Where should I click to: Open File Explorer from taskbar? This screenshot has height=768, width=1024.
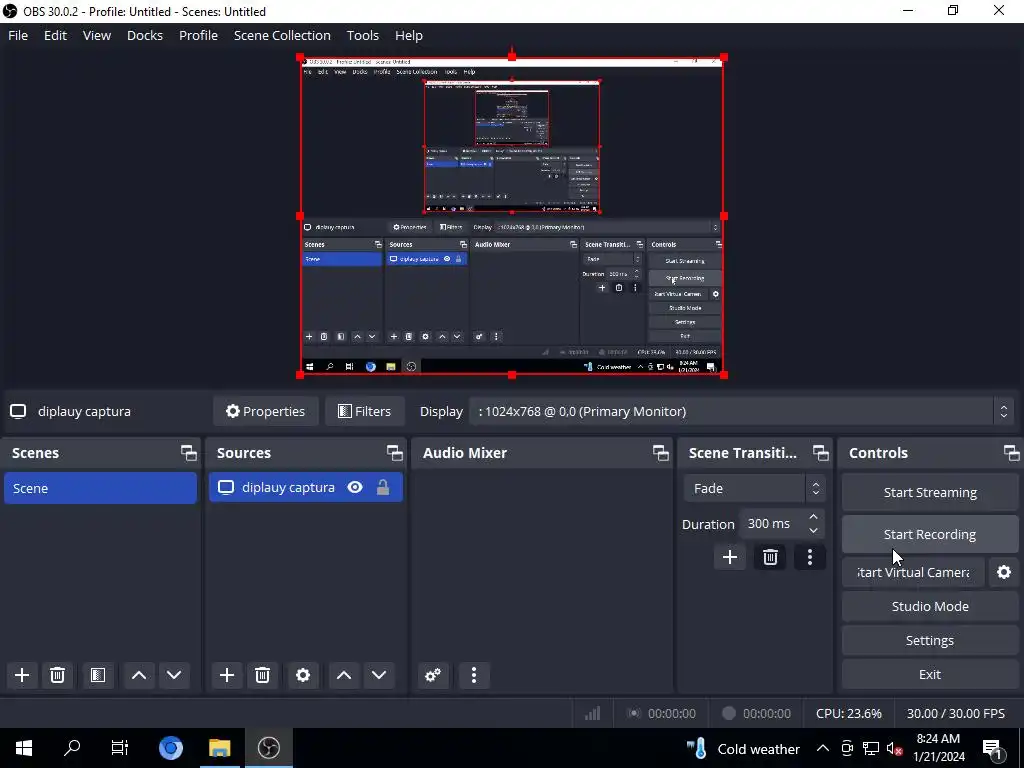click(x=220, y=748)
